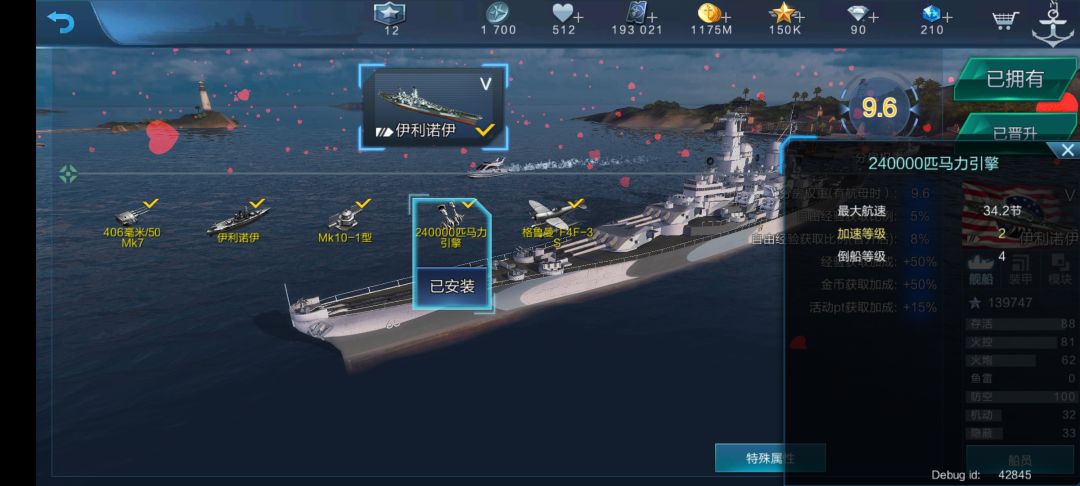The image size is (1080, 486).
Task: Open the shopping cart store
Action: pyautogui.click(x=1006, y=20)
